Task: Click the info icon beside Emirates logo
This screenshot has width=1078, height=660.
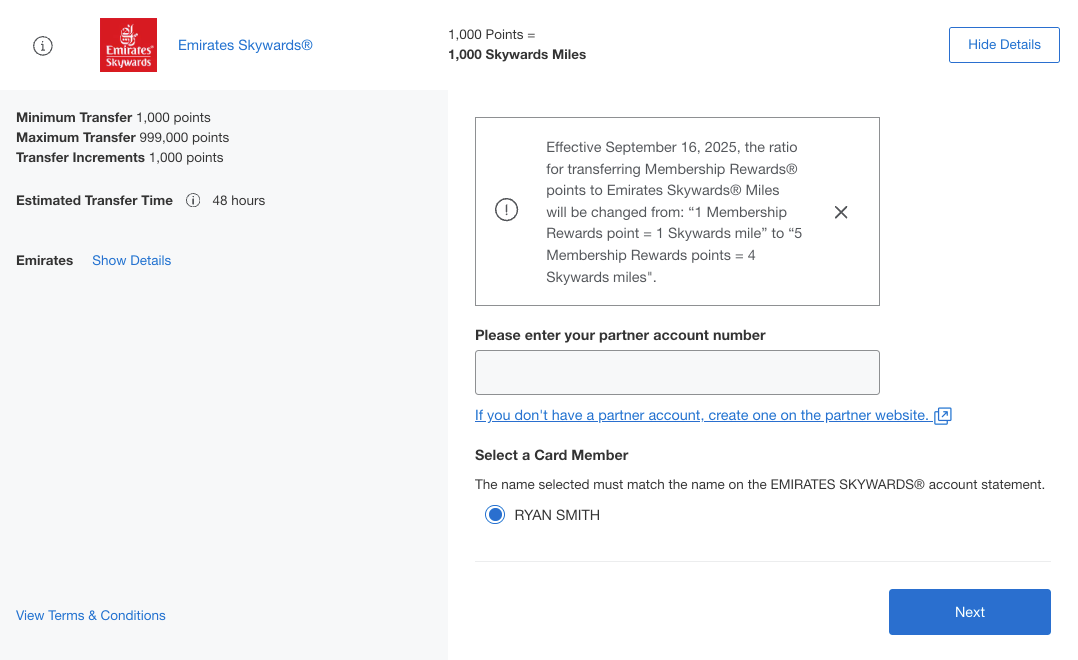Action: [43, 46]
